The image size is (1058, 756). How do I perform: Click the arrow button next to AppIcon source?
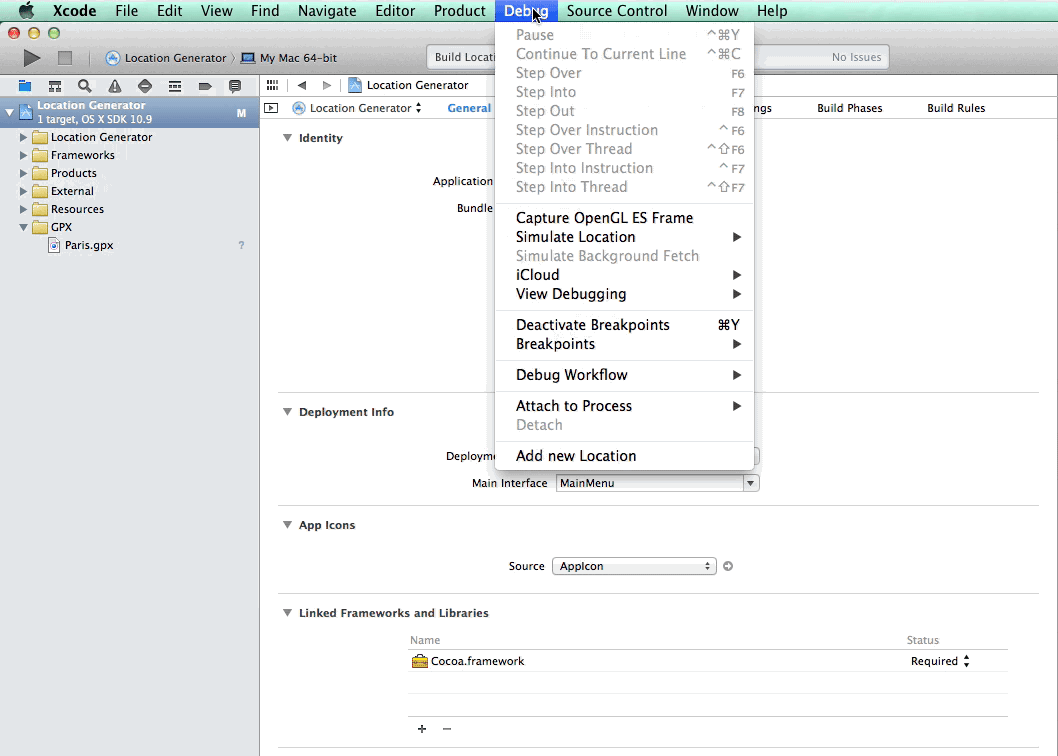click(728, 566)
